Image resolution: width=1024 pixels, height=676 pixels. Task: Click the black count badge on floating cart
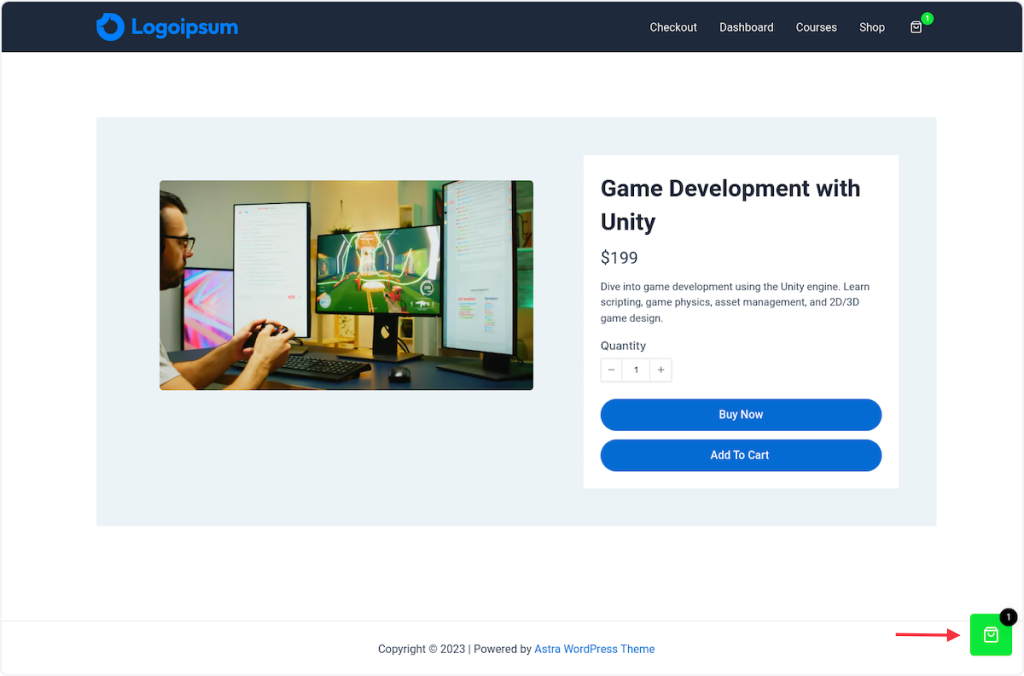[1008, 617]
